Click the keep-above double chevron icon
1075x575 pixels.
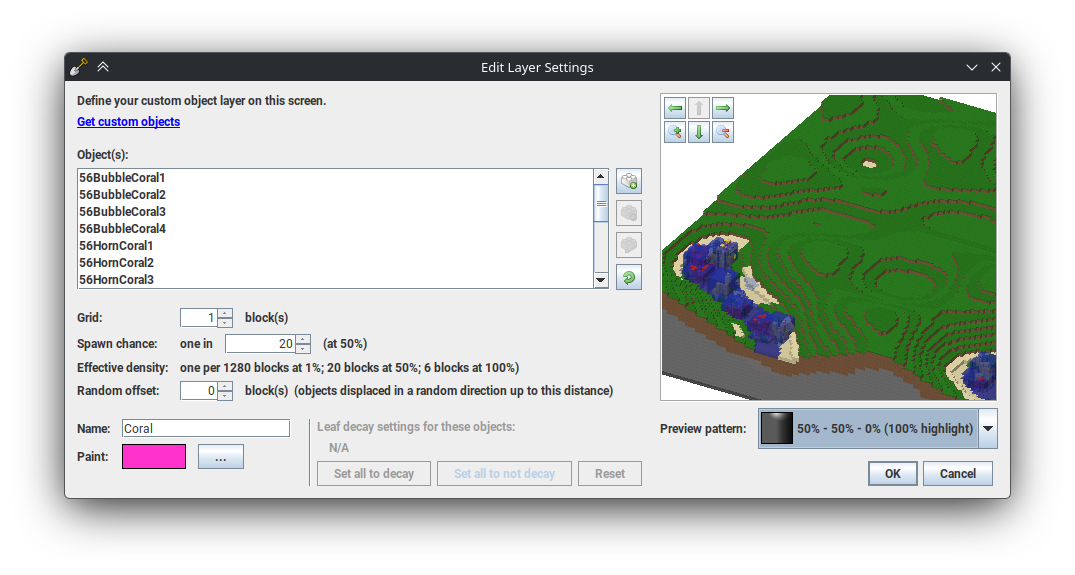pos(103,67)
